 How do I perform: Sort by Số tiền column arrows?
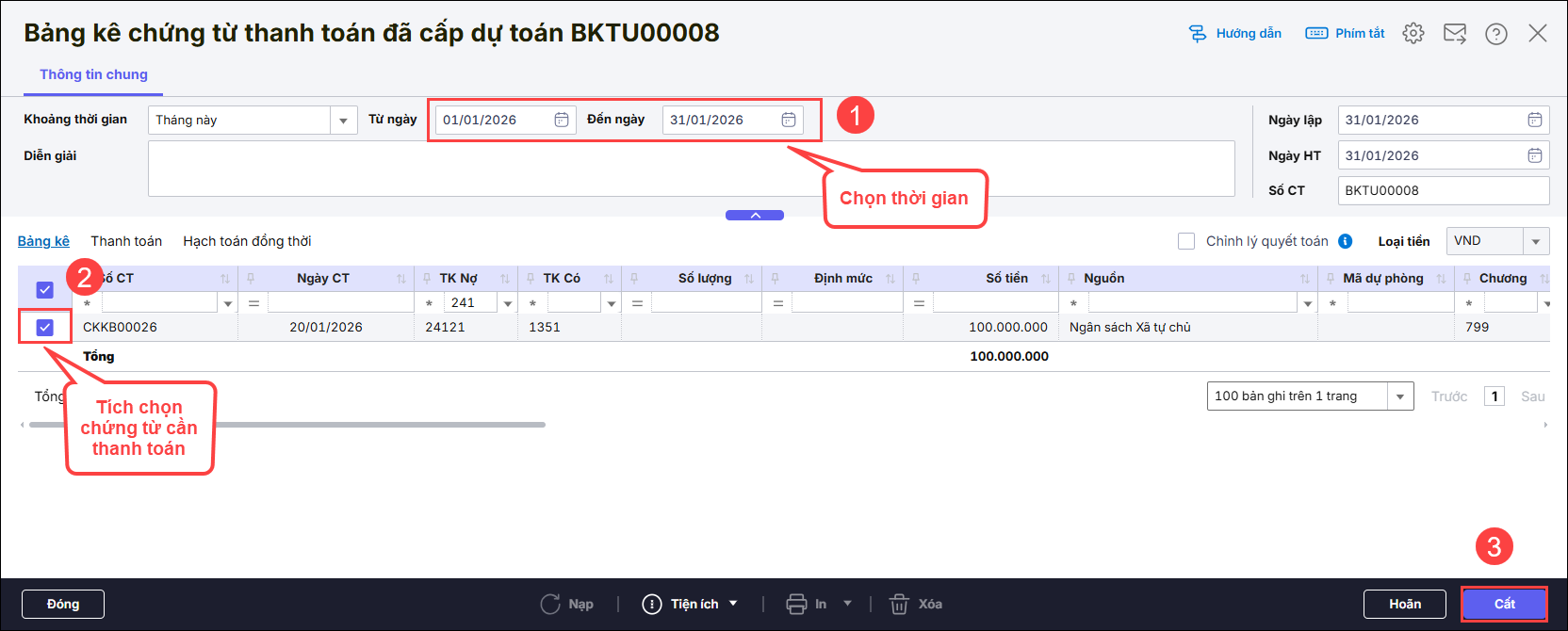pos(1046,279)
